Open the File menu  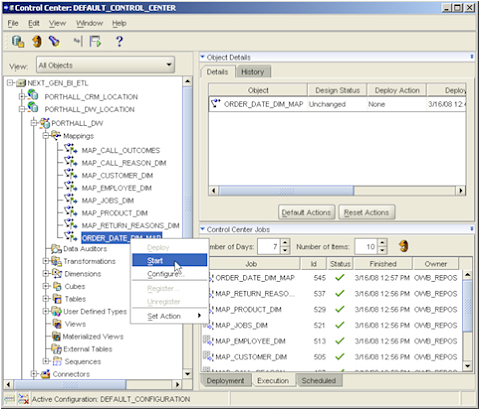(x=13, y=23)
